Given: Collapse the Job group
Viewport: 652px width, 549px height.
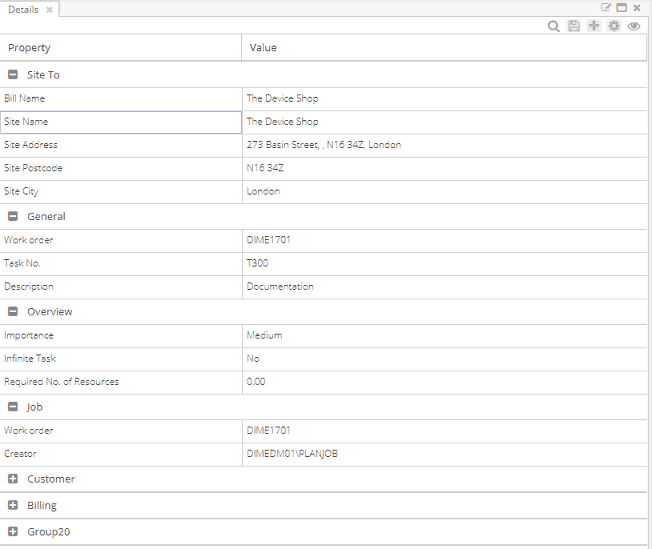Looking at the screenshot, I should [13, 407].
